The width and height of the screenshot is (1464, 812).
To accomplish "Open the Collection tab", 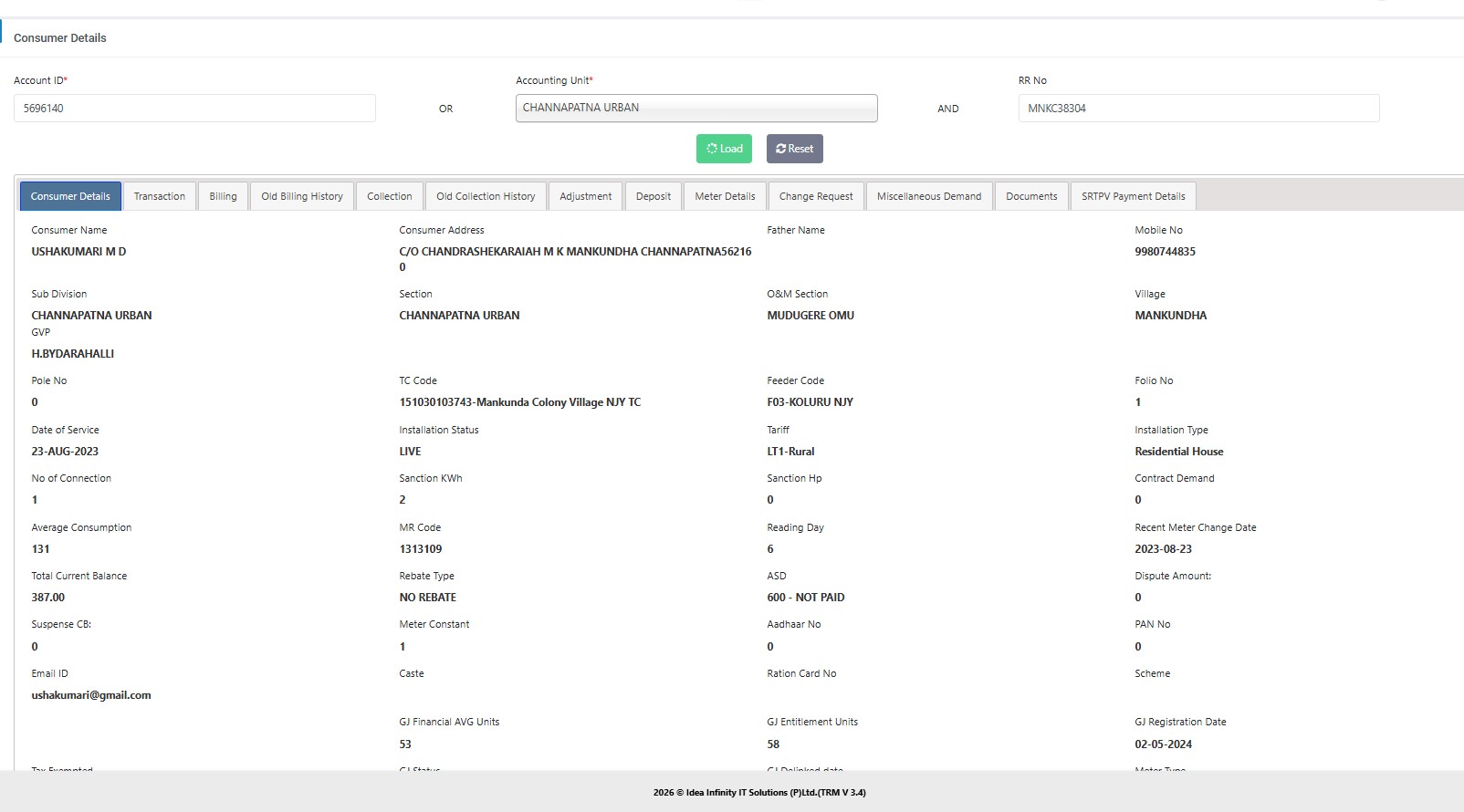I will click(x=390, y=196).
